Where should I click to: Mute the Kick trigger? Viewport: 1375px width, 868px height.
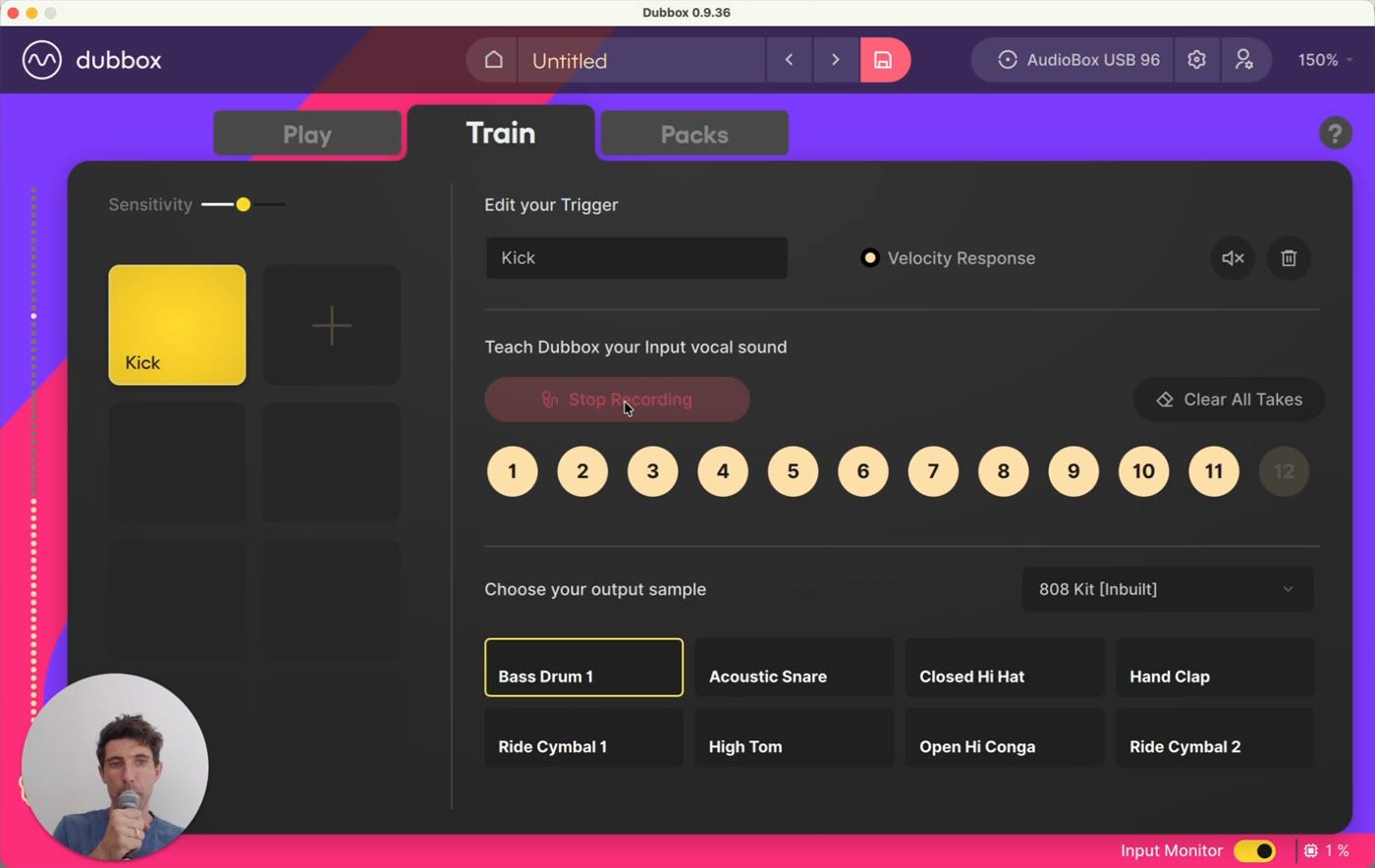(x=1233, y=258)
